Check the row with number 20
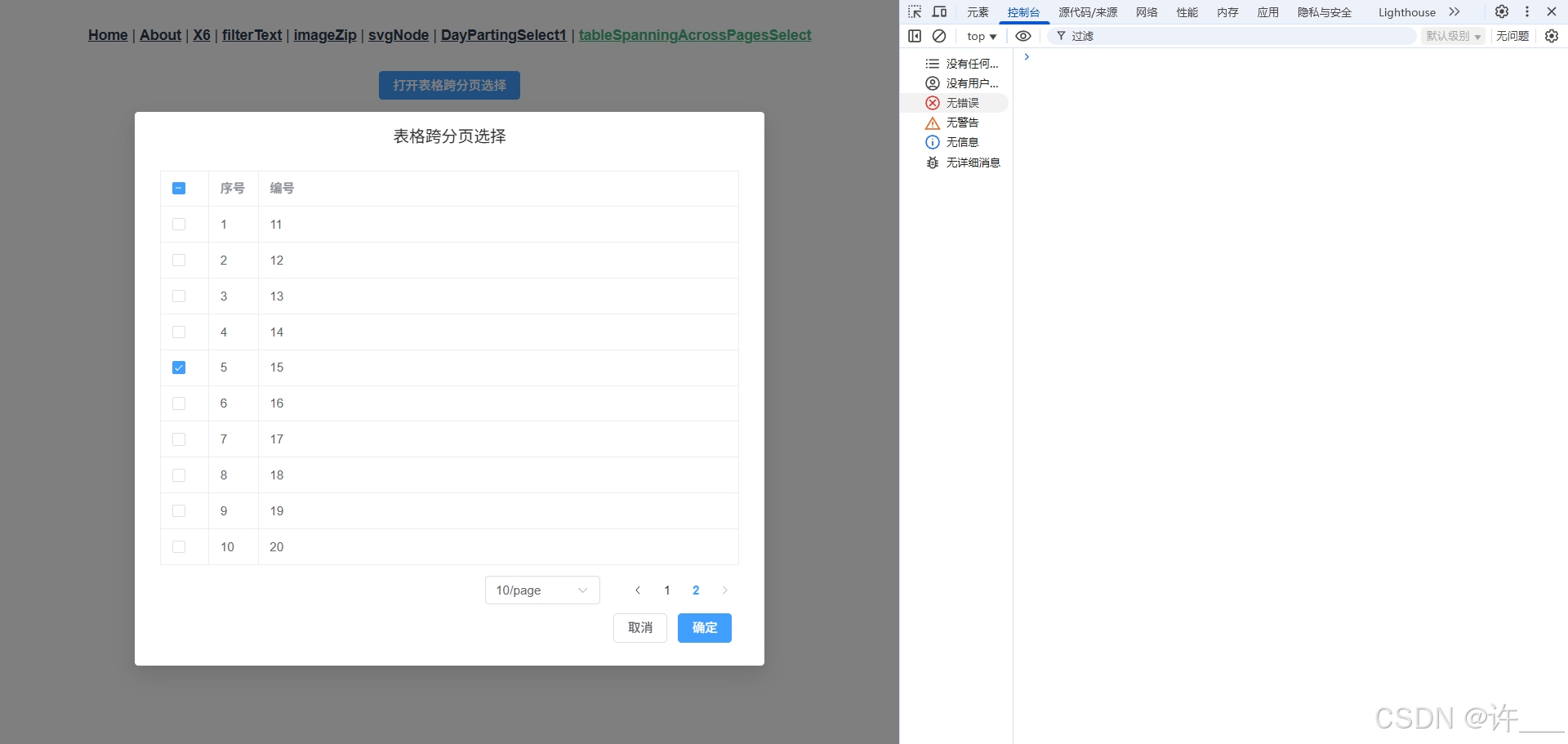This screenshot has width=1568, height=744. tap(179, 547)
